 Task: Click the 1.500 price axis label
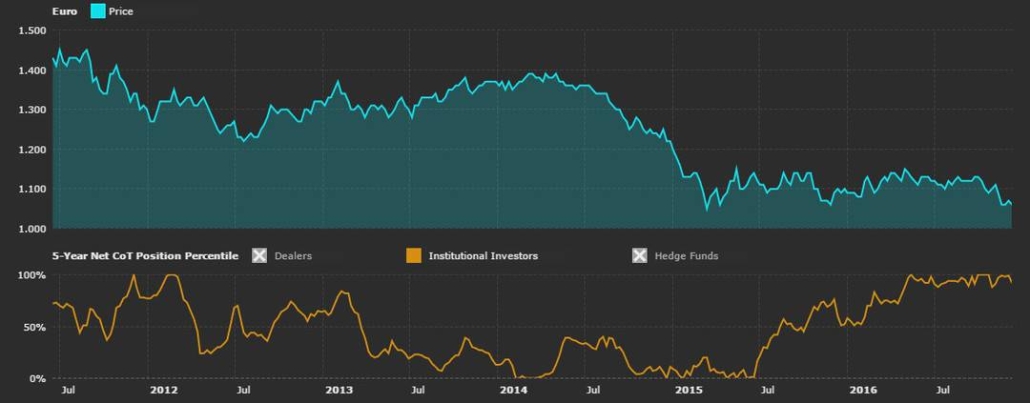coord(32,31)
